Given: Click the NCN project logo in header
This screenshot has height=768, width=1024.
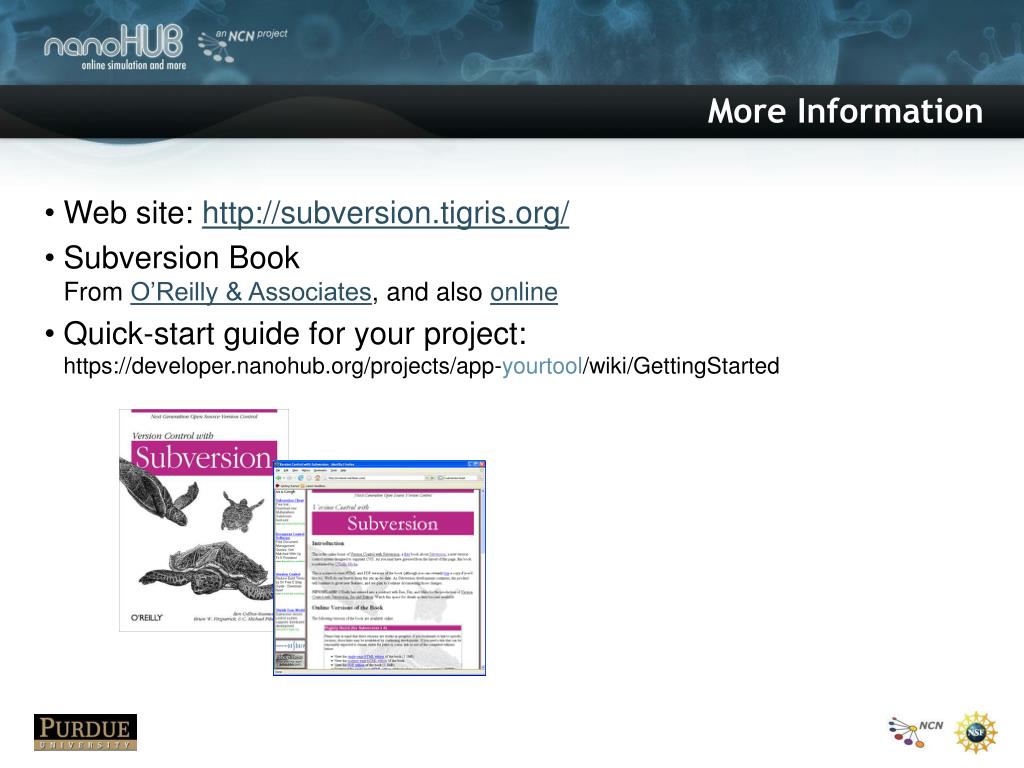Looking at the screenshot, I should 242,45.
